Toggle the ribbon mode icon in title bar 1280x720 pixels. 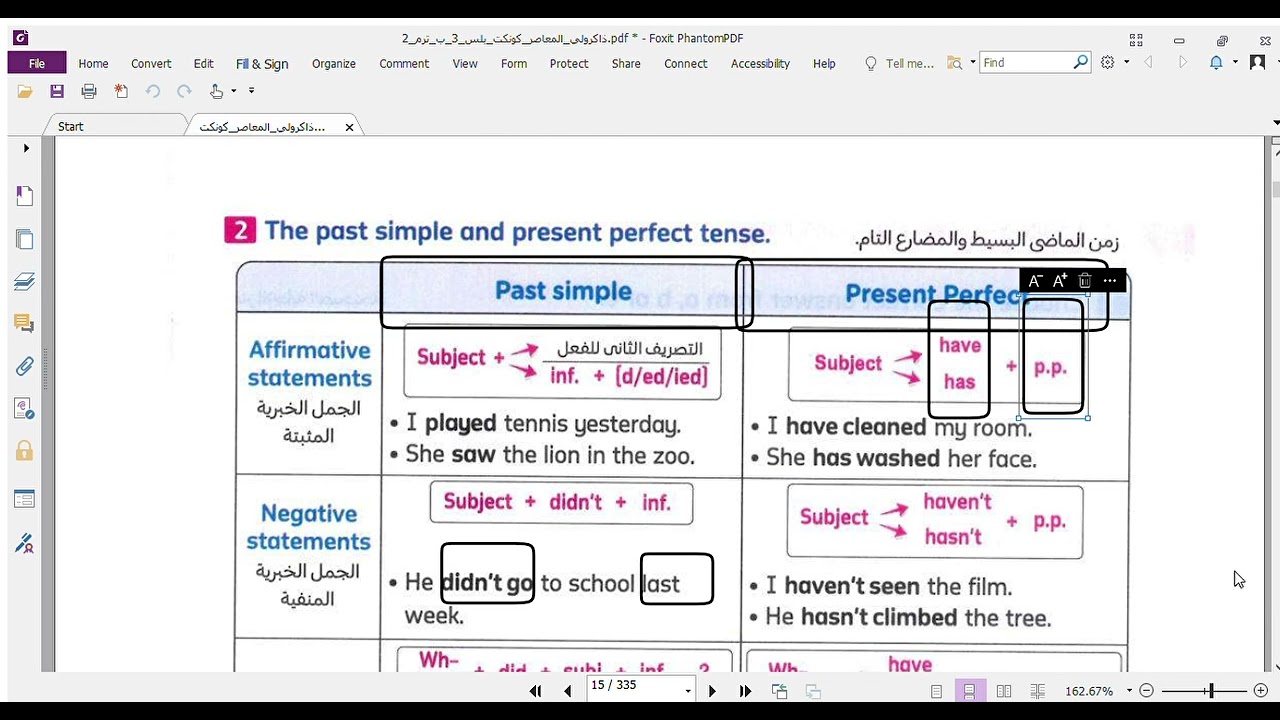pyautogui.click(x=1136, y=40)
